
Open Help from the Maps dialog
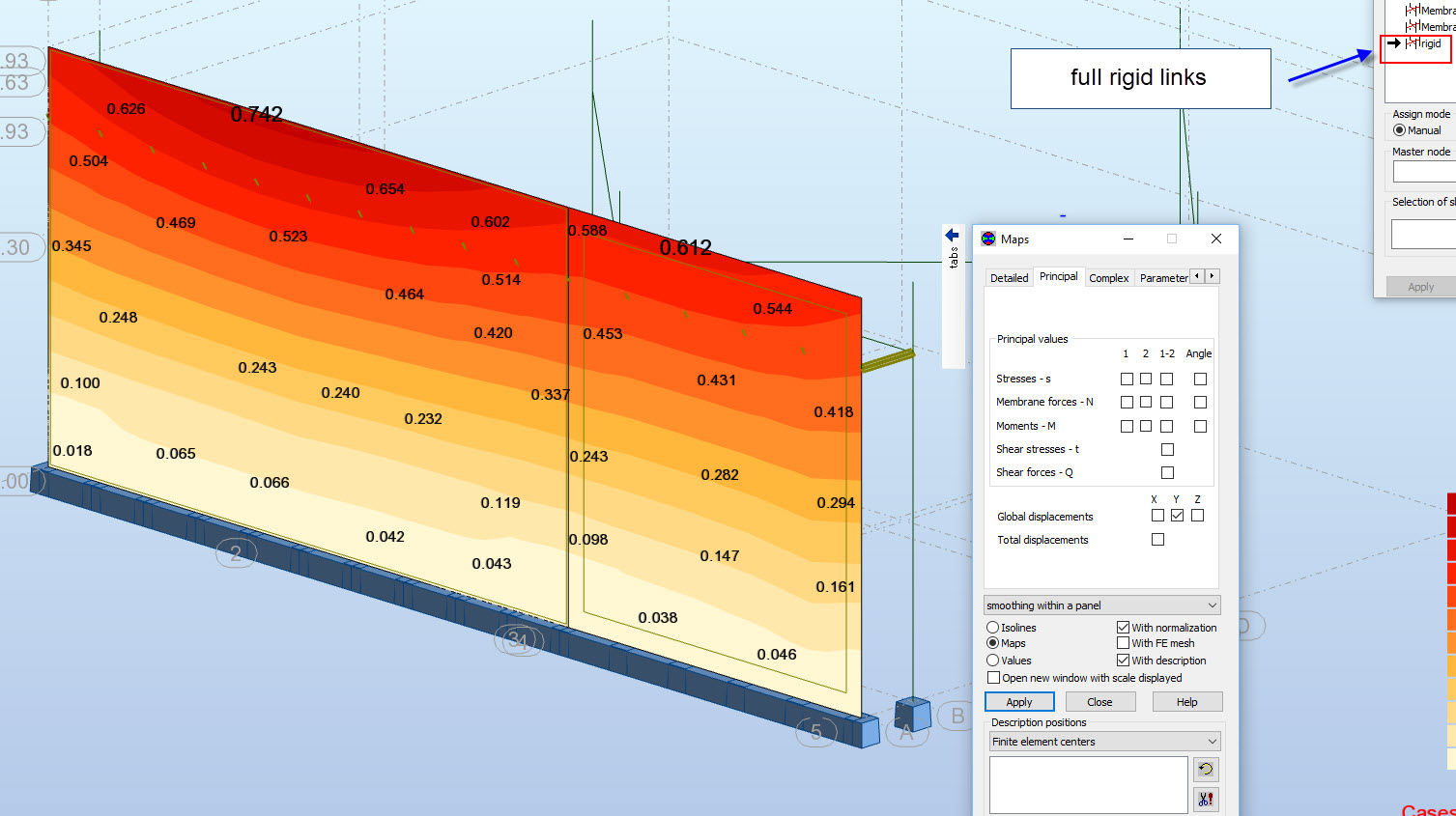(1186, 701)
